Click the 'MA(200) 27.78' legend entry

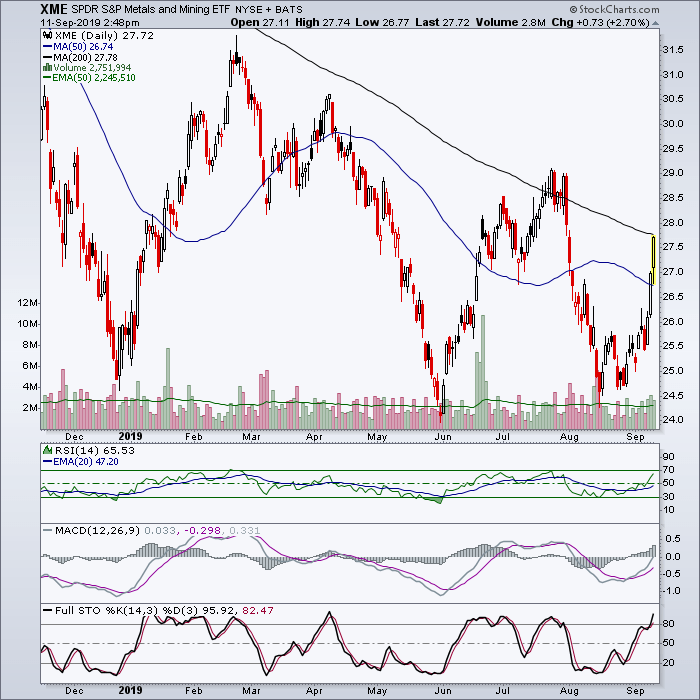[x=85, y=57]
